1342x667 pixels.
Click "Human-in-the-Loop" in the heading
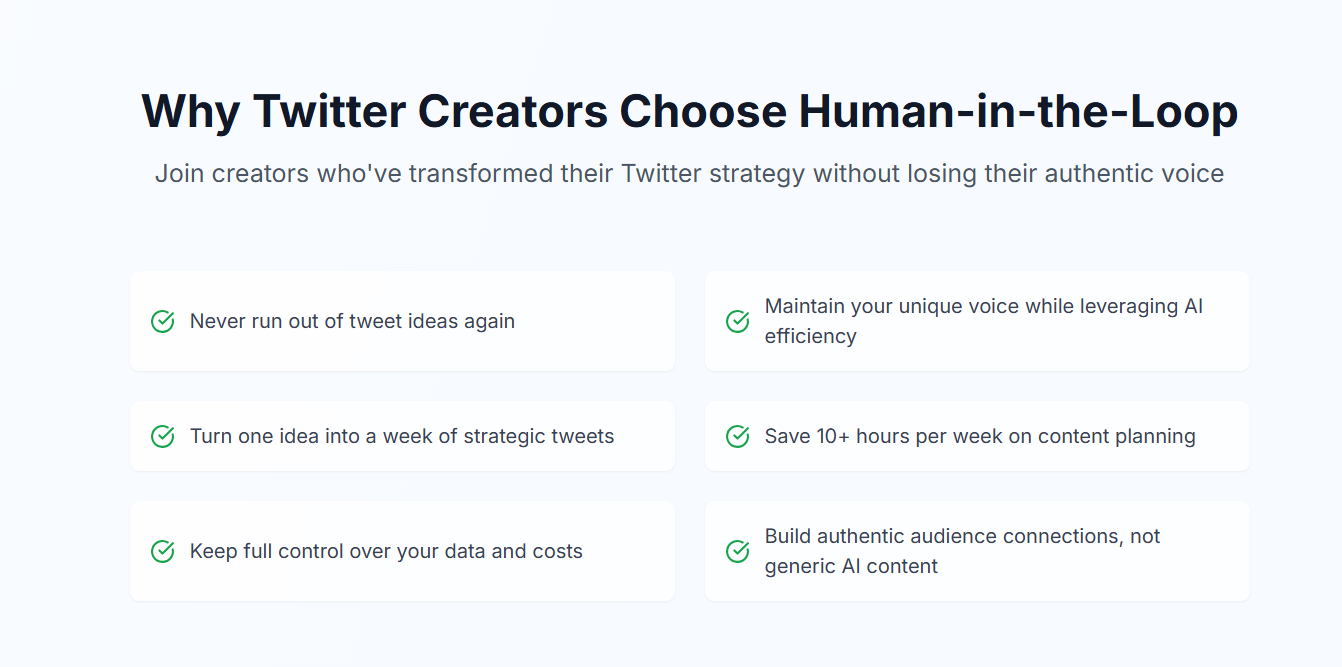(1018, 111)
